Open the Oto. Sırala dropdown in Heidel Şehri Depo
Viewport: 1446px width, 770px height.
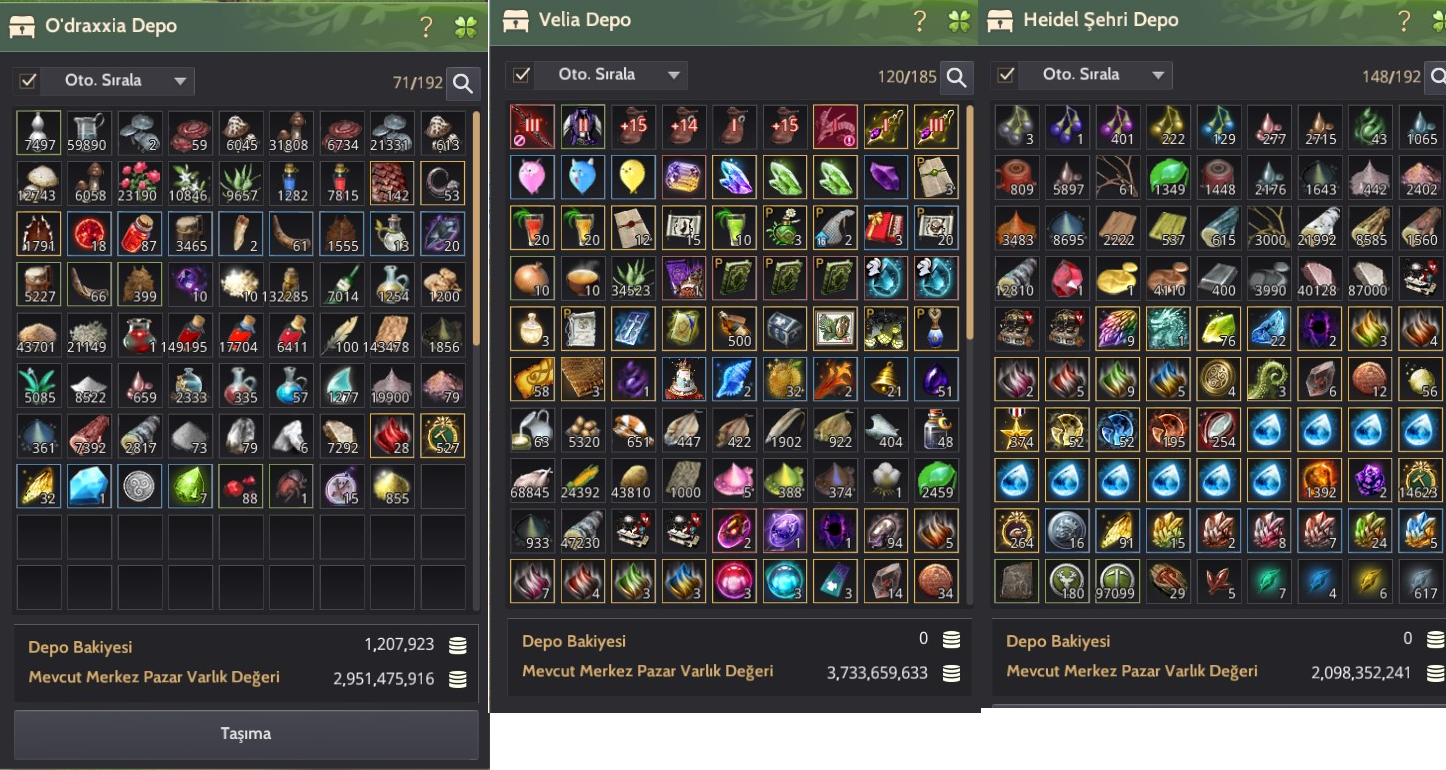point(1097,74)
